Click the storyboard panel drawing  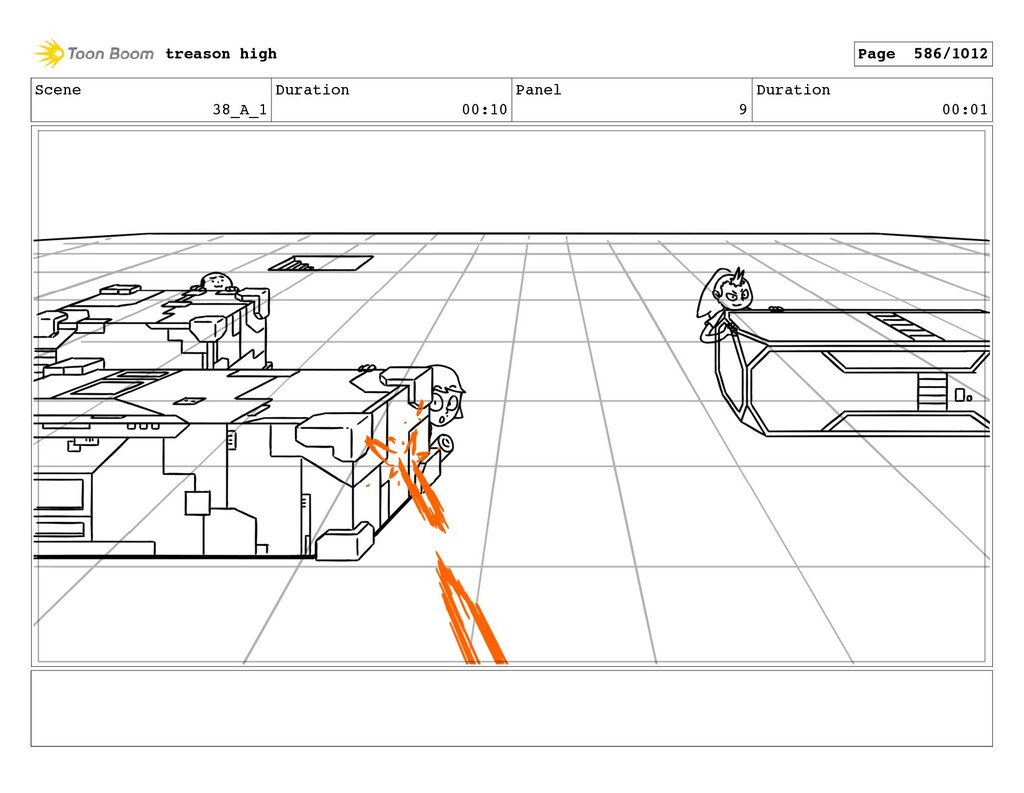[511, 396]
